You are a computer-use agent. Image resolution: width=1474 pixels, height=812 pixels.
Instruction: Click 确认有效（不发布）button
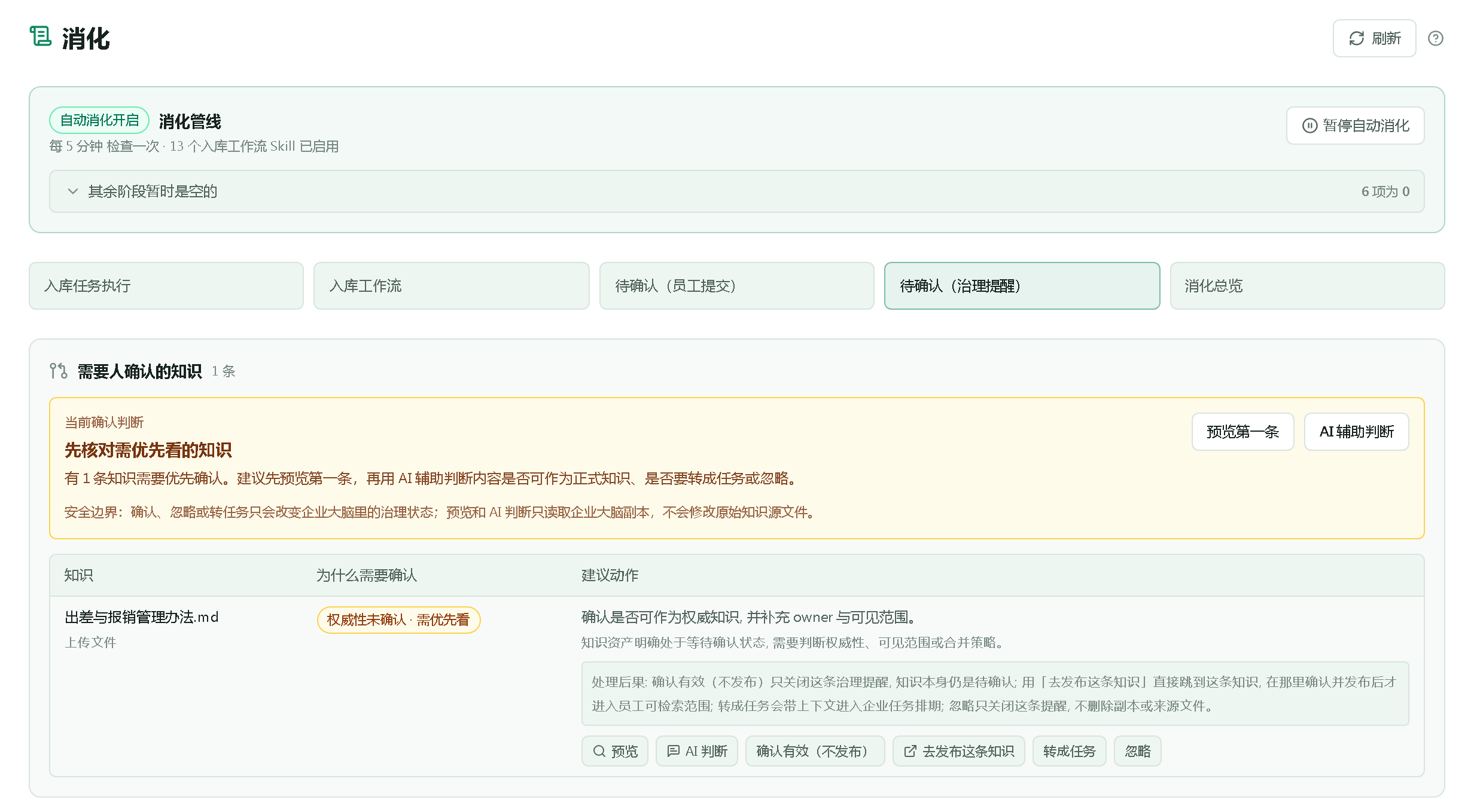815,751
